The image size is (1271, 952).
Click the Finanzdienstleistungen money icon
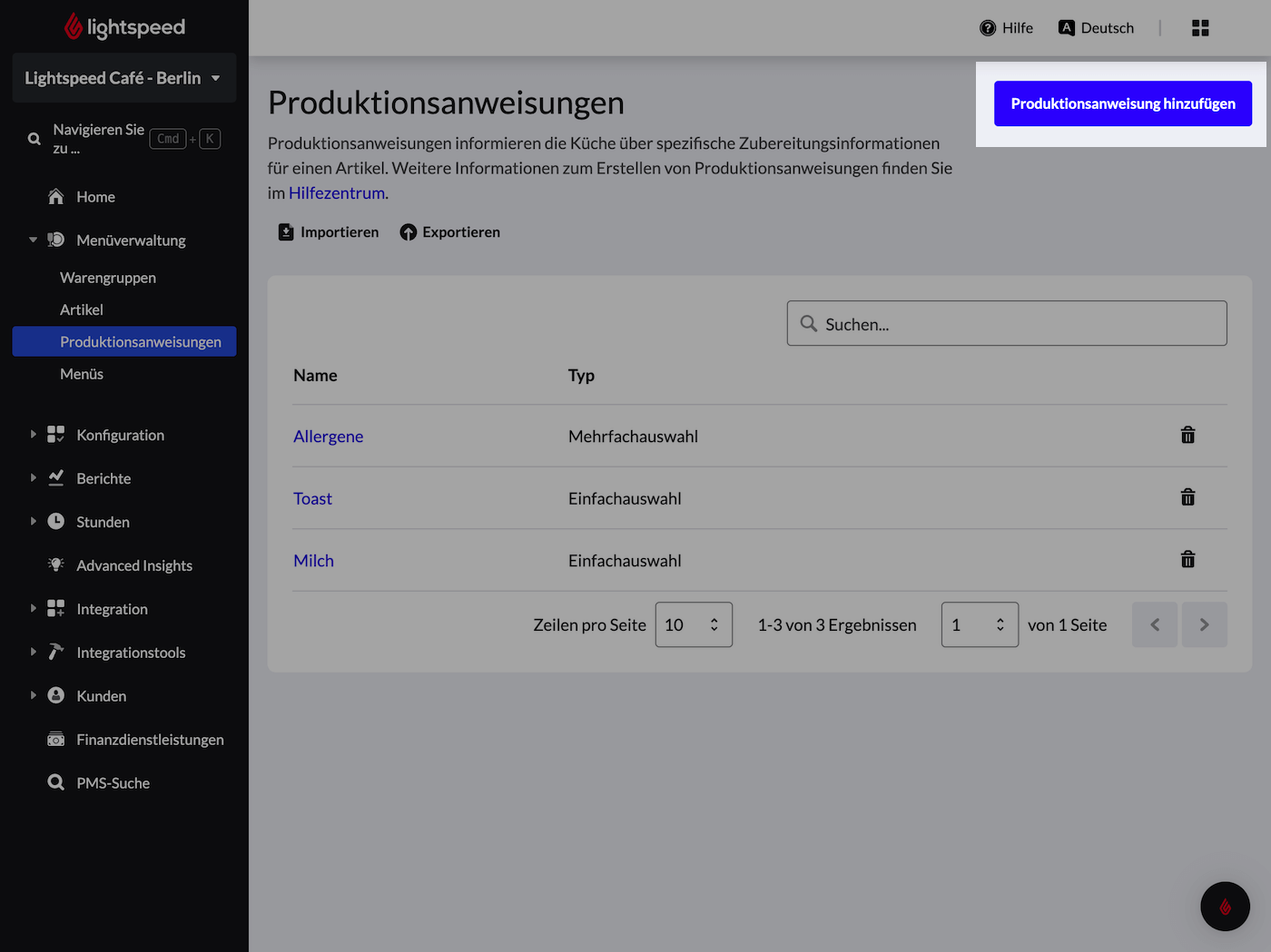56,739
